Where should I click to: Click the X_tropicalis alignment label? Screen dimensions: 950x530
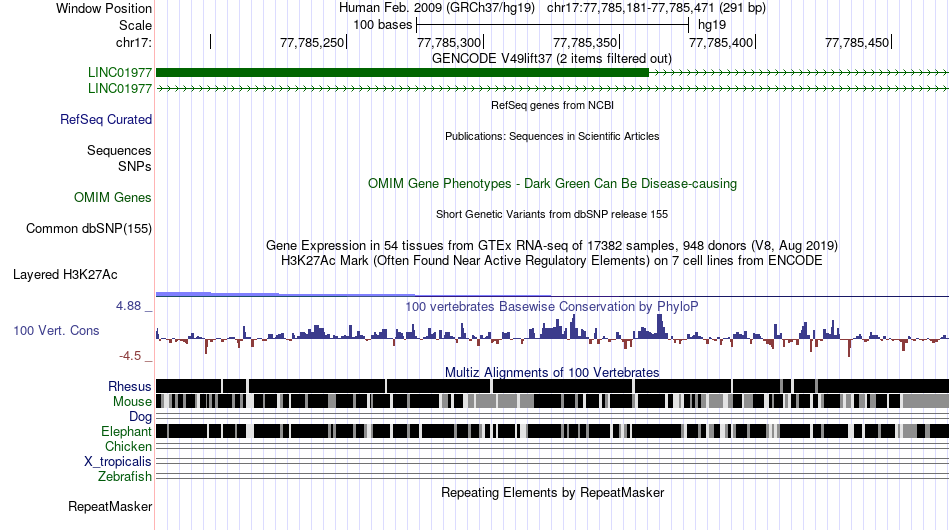pyautogui.click(x=118, y=462)
